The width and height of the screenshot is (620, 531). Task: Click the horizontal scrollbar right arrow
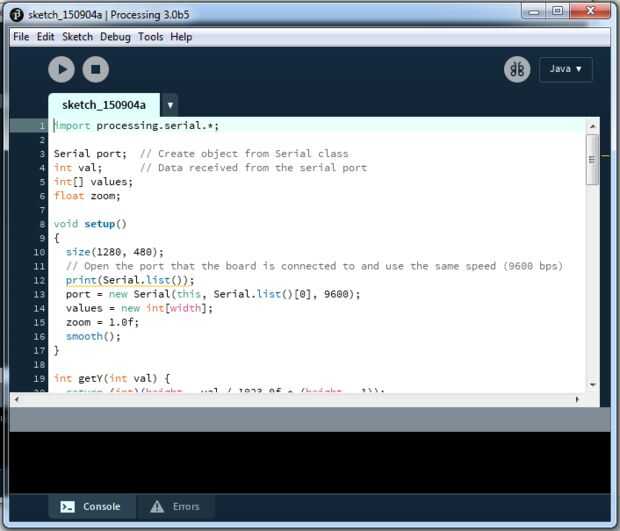point(577,399)
